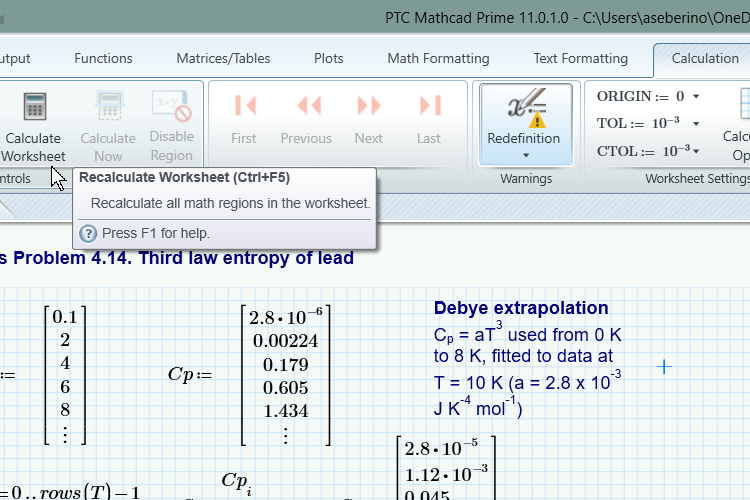
Task: Toggle the Redefinition warnings button
Action: click(x=525, y=113)
